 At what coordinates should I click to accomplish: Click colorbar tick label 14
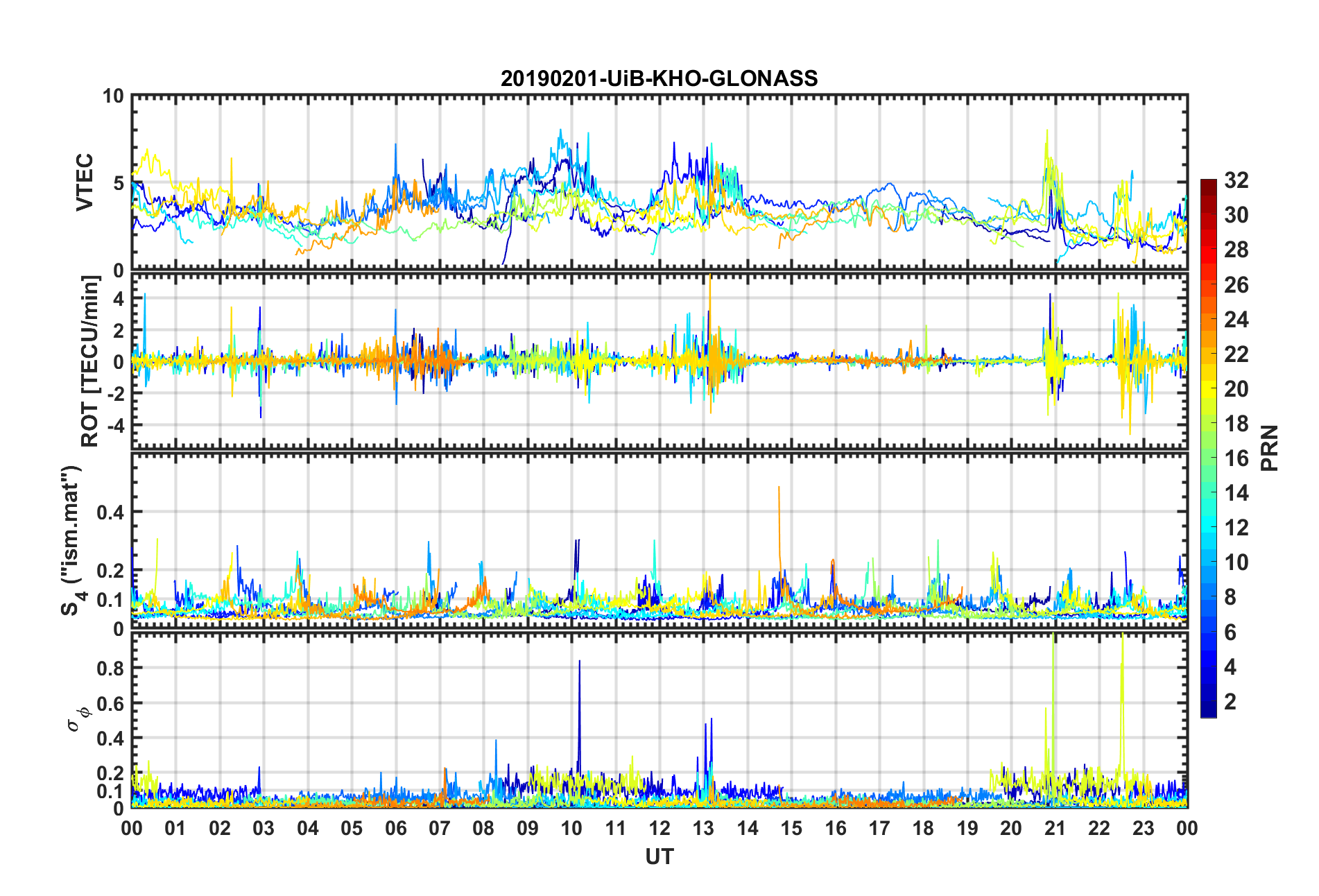pos(1236,492)
